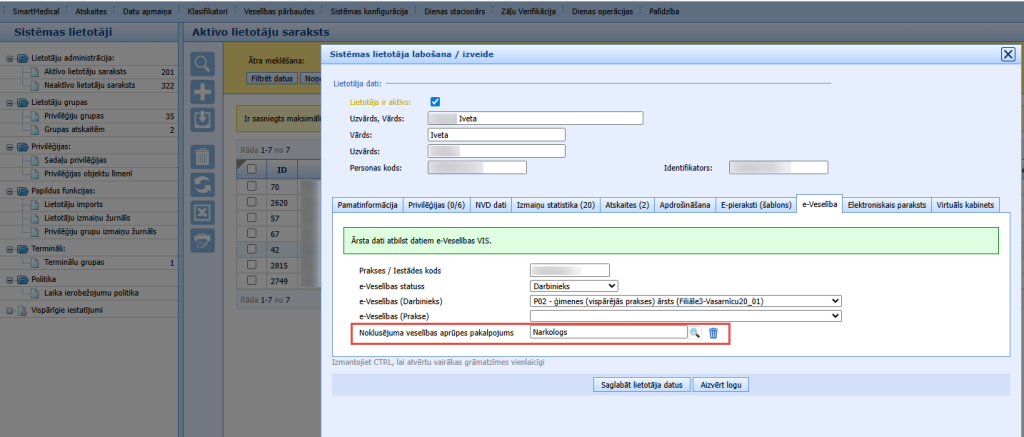Open lookup magnifier beside Narkologs field
Viewport: 1024px width, 437px height.
coord(695,333)
